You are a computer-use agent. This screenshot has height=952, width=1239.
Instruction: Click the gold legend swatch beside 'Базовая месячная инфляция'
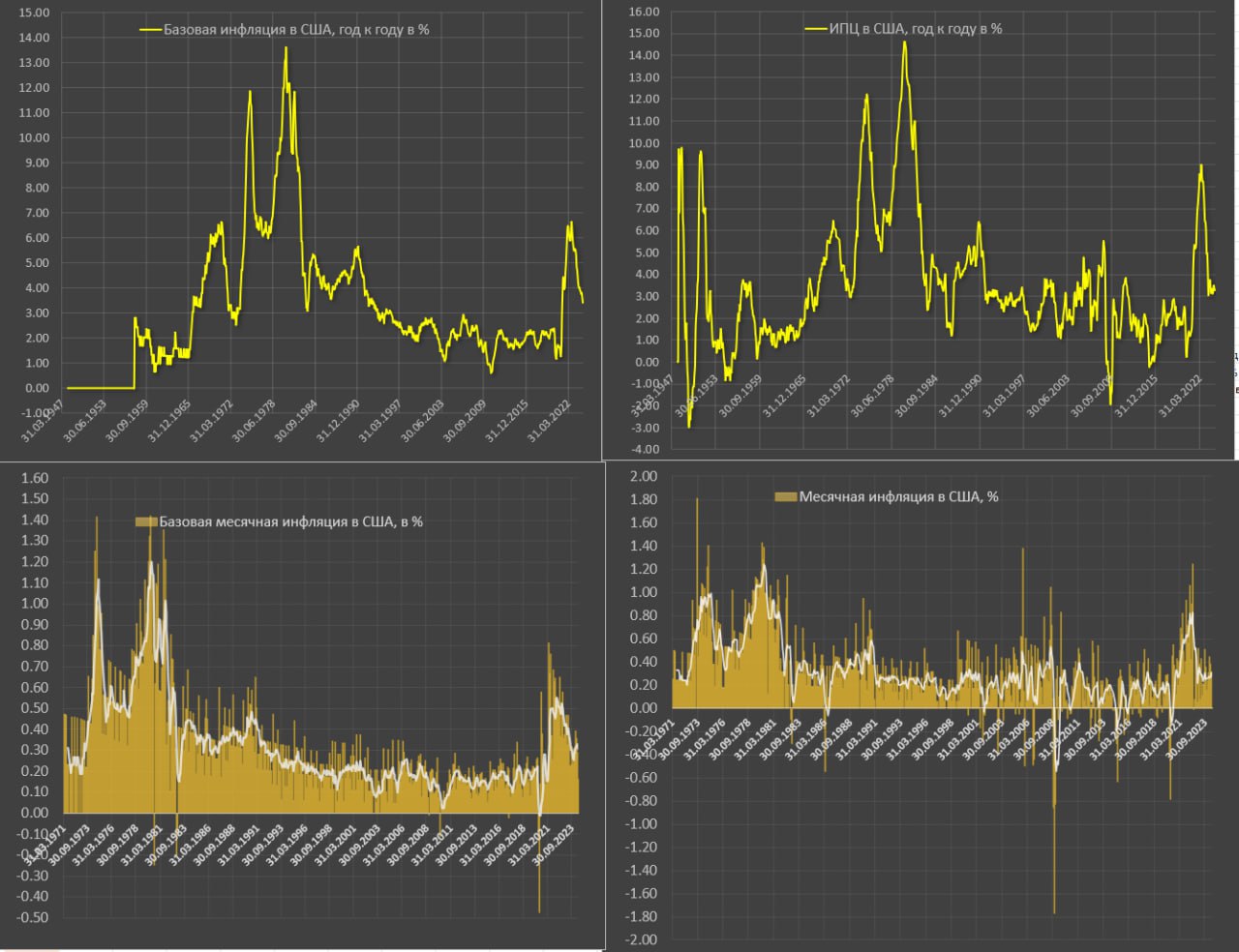pyautogui.click(x=145, y=522)
